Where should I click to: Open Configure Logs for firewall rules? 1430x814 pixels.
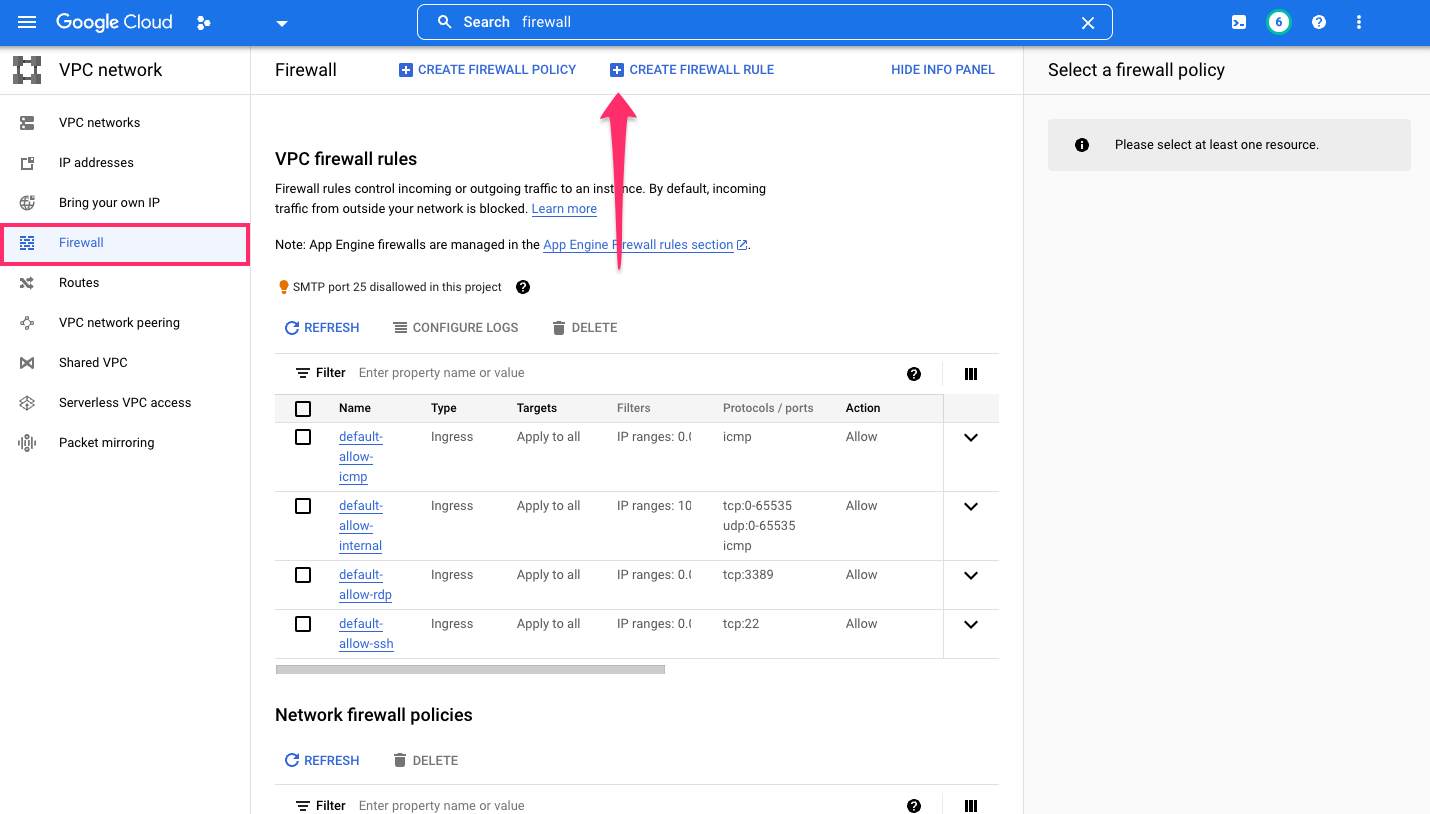(456, 327)
